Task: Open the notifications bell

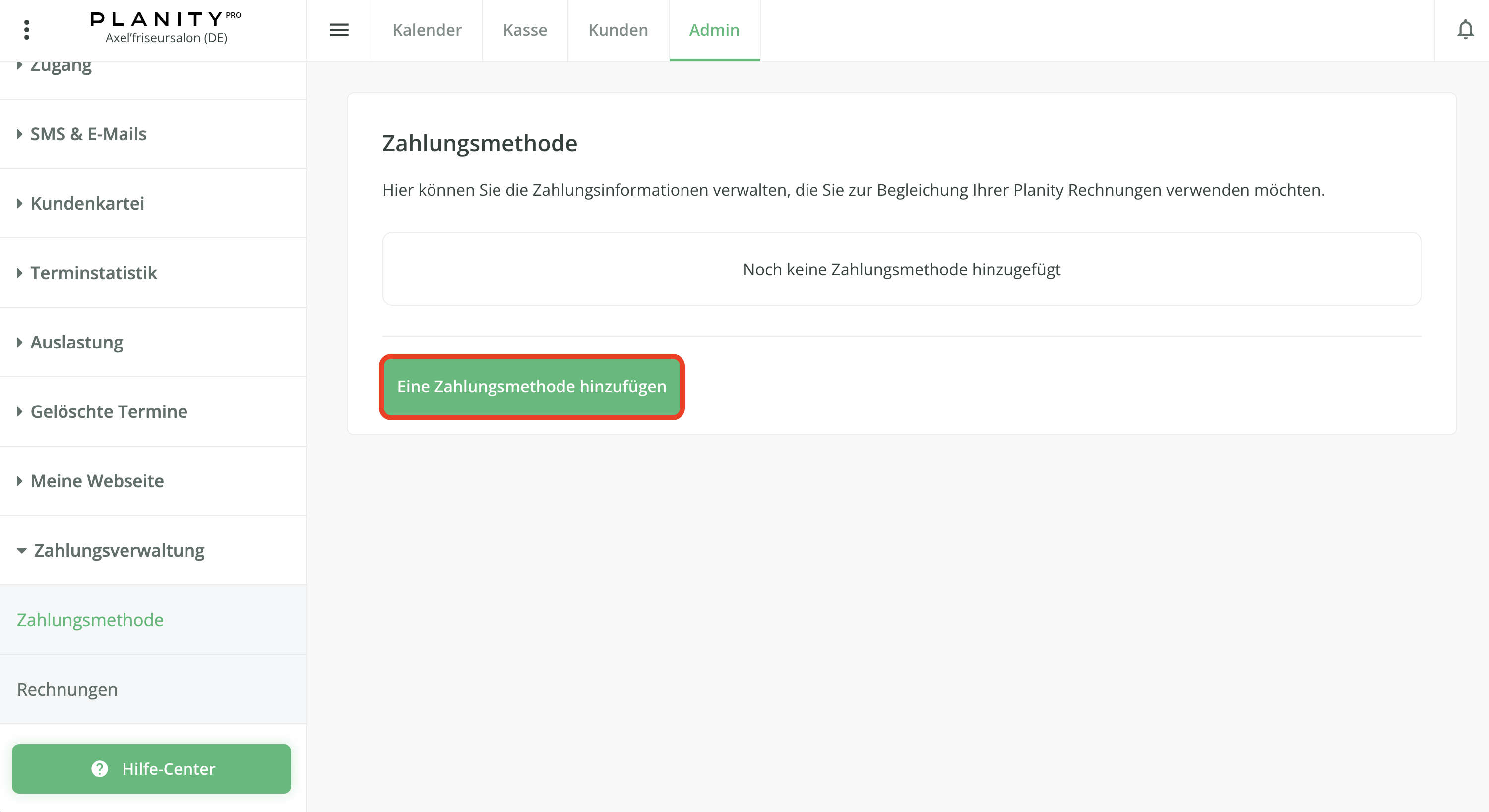Action: pos(1465,29)
